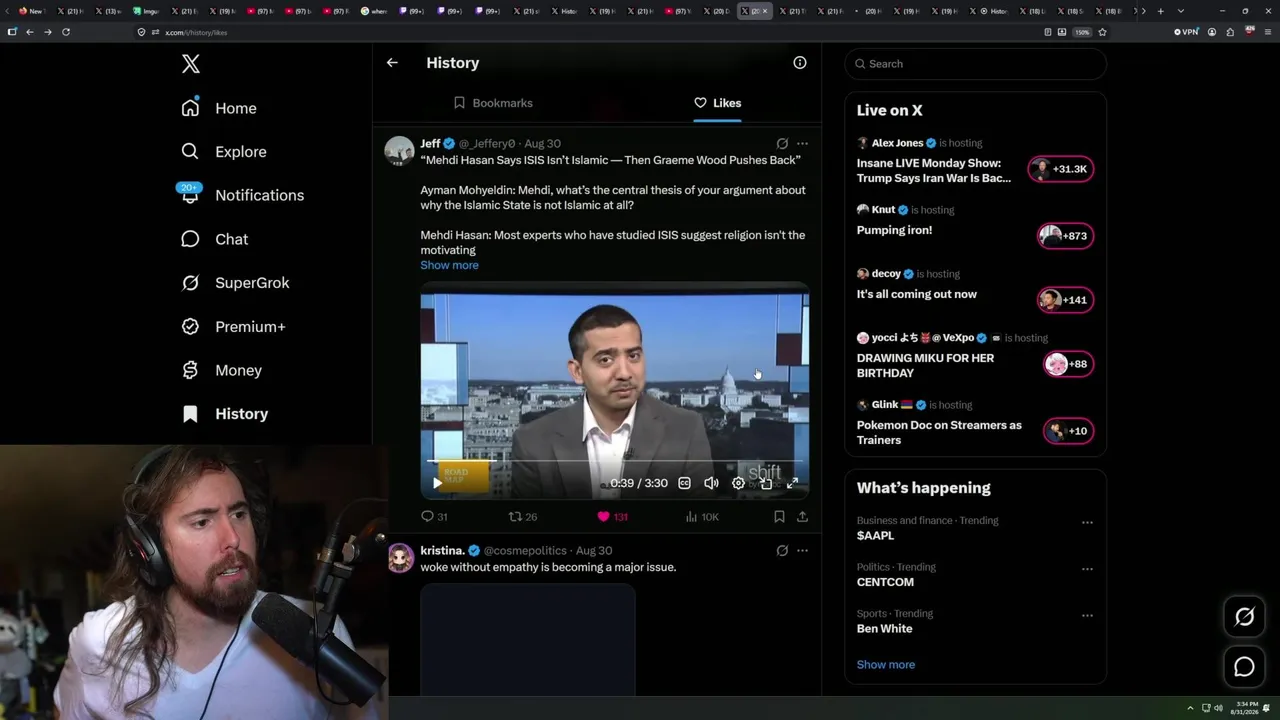Reply to Jeff's post with 31 replies

tap(434, 517)
